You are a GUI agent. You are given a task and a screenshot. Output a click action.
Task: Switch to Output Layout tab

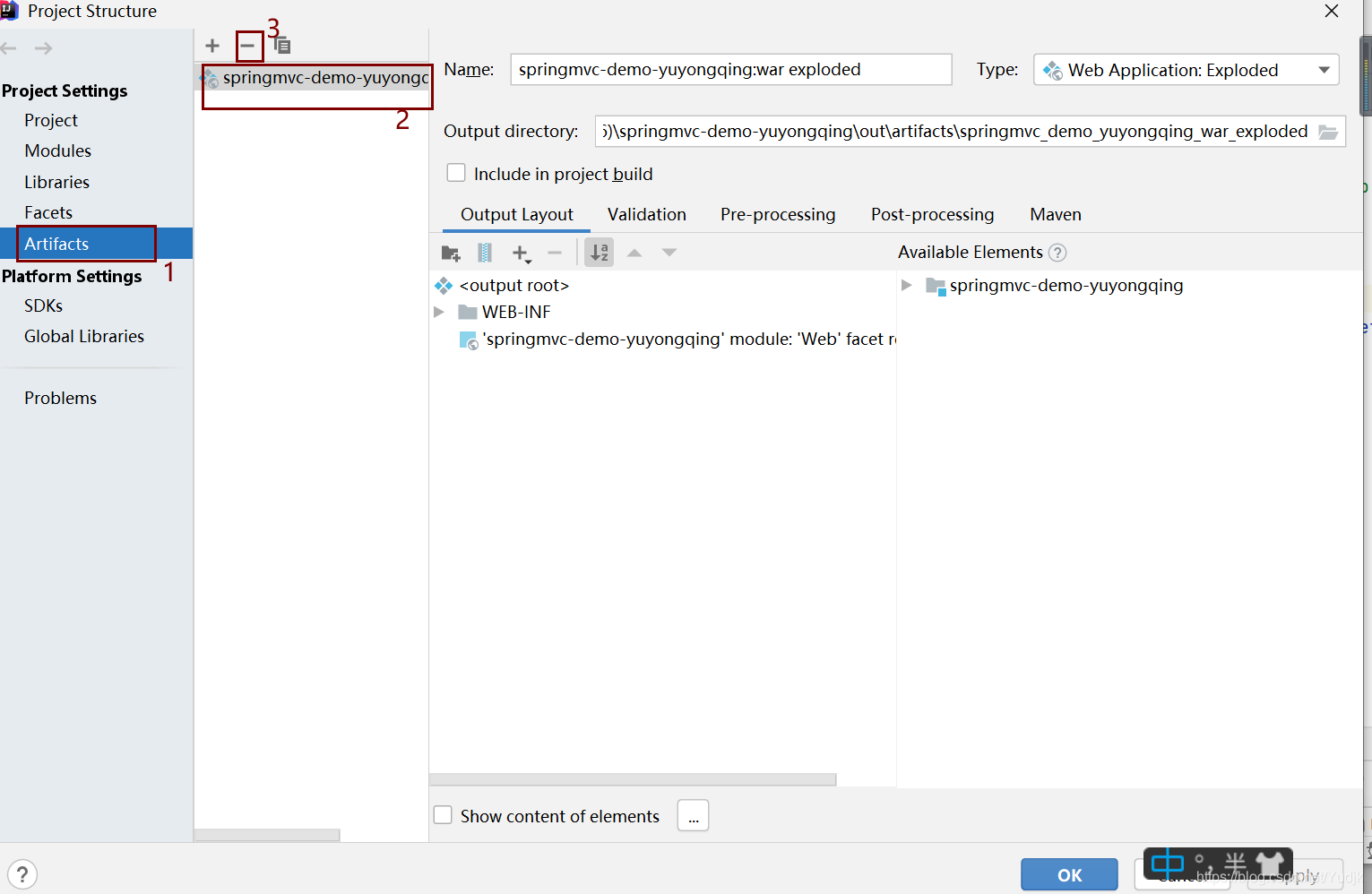tap(517, 215)
